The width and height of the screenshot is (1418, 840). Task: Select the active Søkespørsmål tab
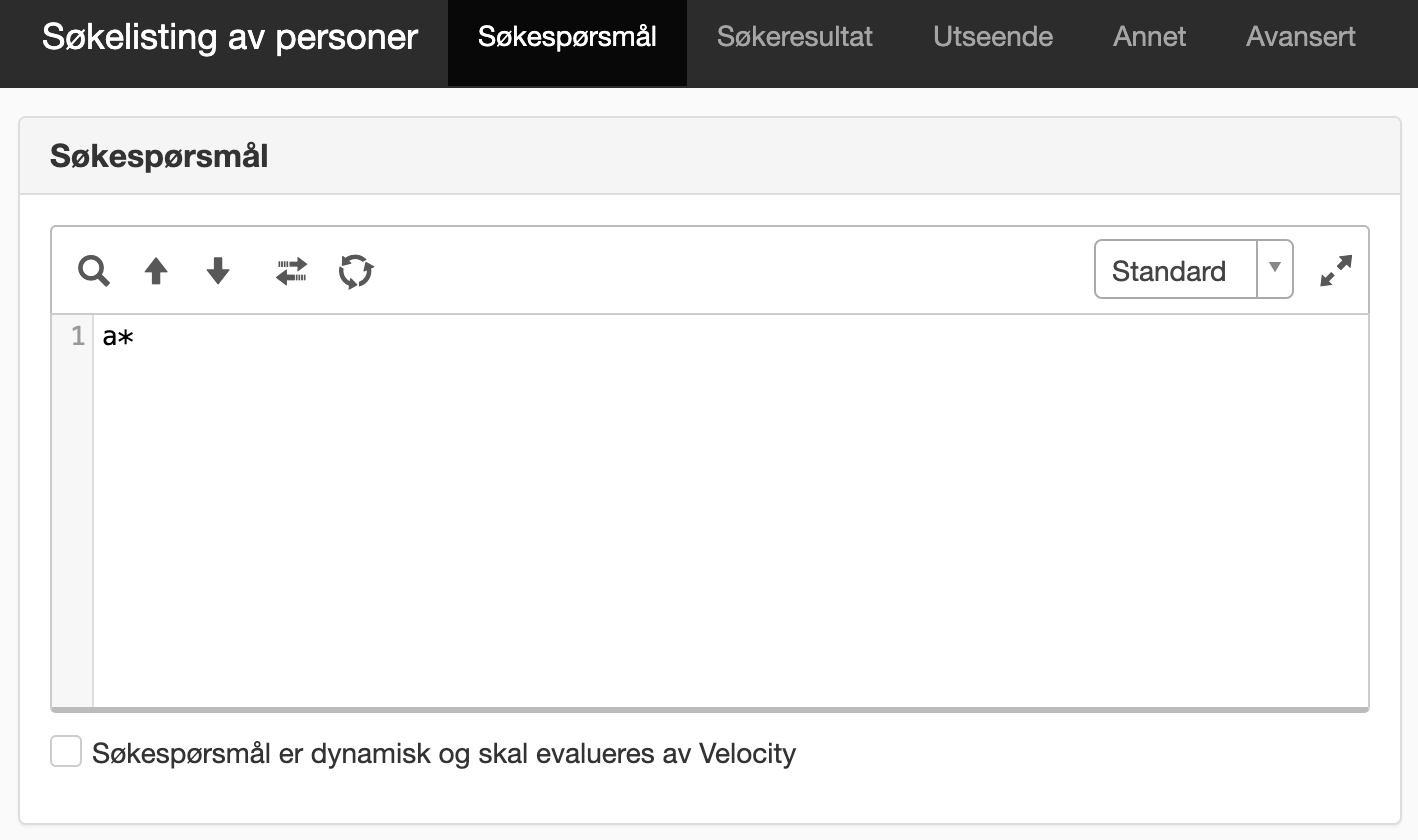point(567,37)
